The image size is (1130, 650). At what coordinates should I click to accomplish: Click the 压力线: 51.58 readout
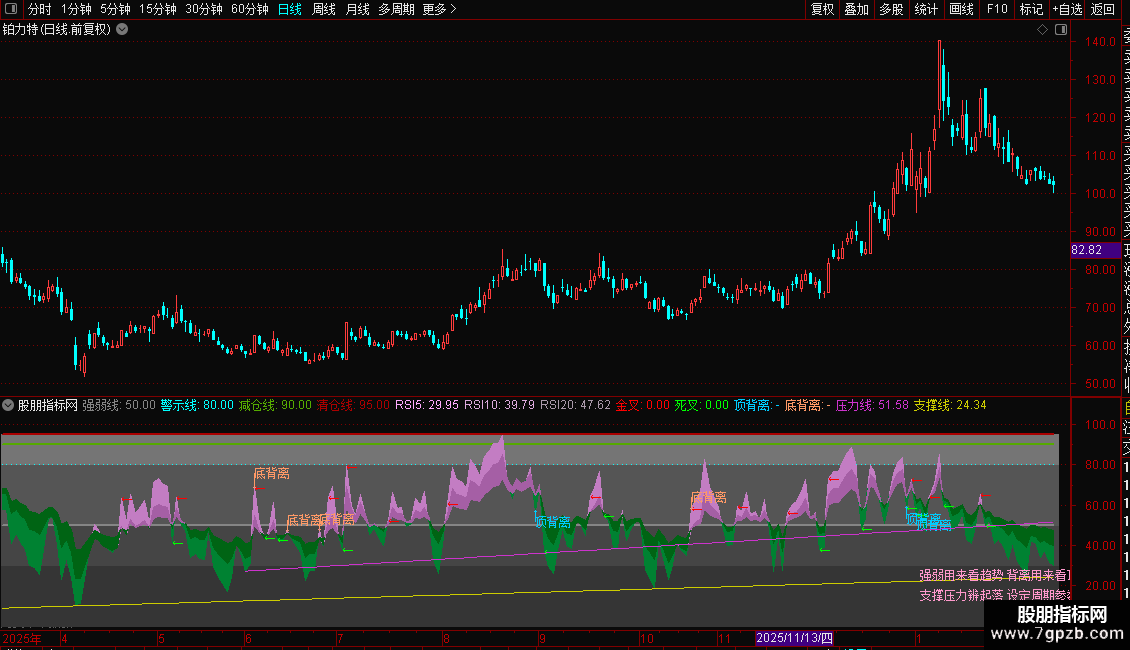pyautogui.click(x=872, y=405)
